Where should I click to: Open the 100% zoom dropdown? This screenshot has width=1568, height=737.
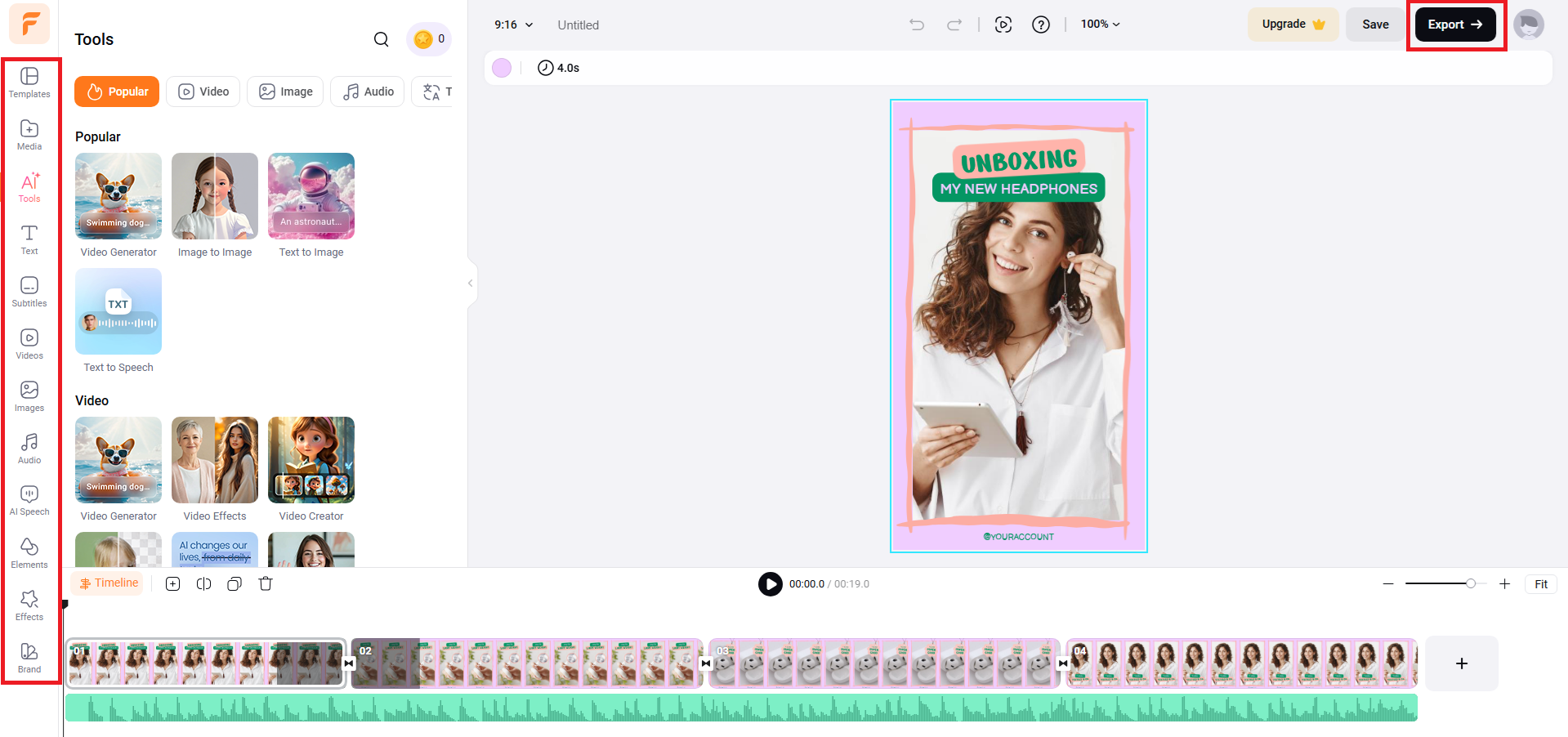[x=1099, y=24]
